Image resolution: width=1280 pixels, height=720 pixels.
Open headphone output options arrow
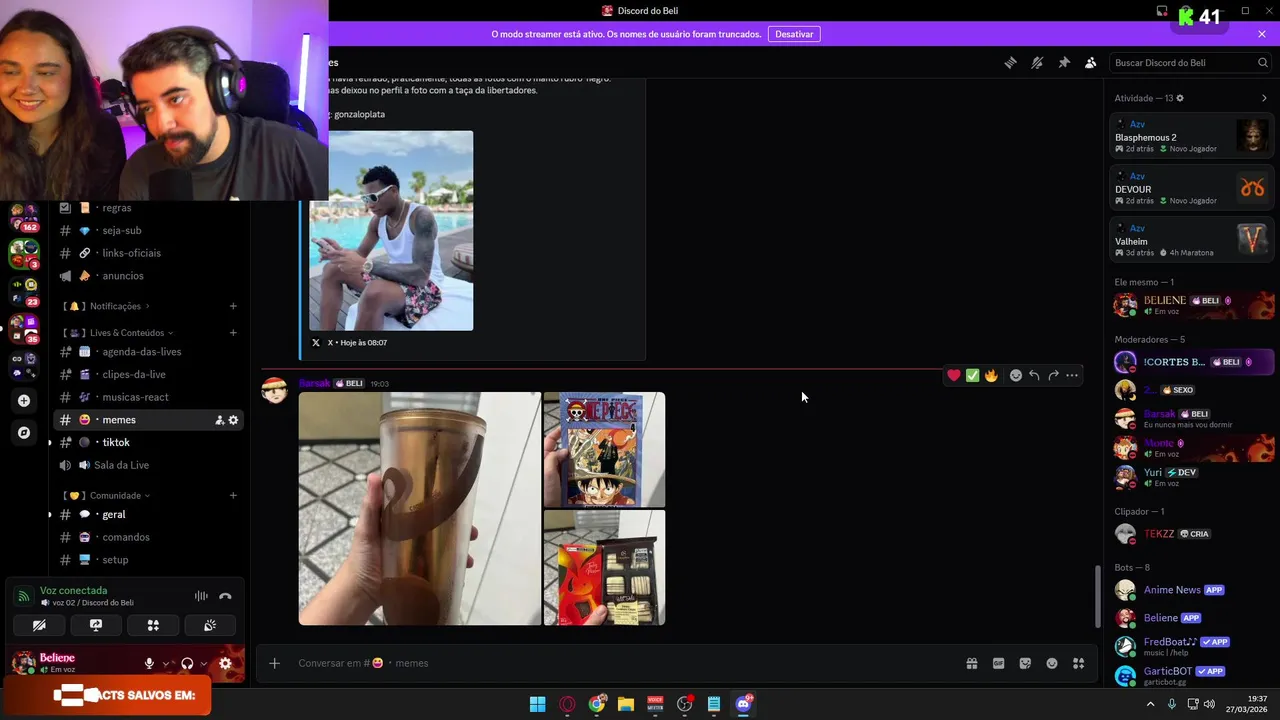[204, 663]
